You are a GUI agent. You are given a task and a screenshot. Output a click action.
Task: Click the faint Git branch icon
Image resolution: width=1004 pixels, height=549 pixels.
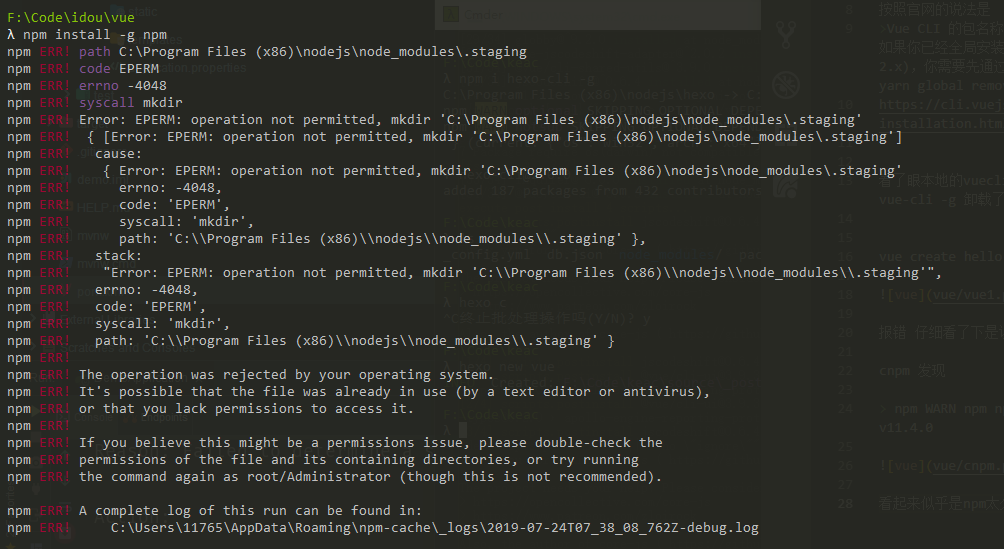coord(786,35)
